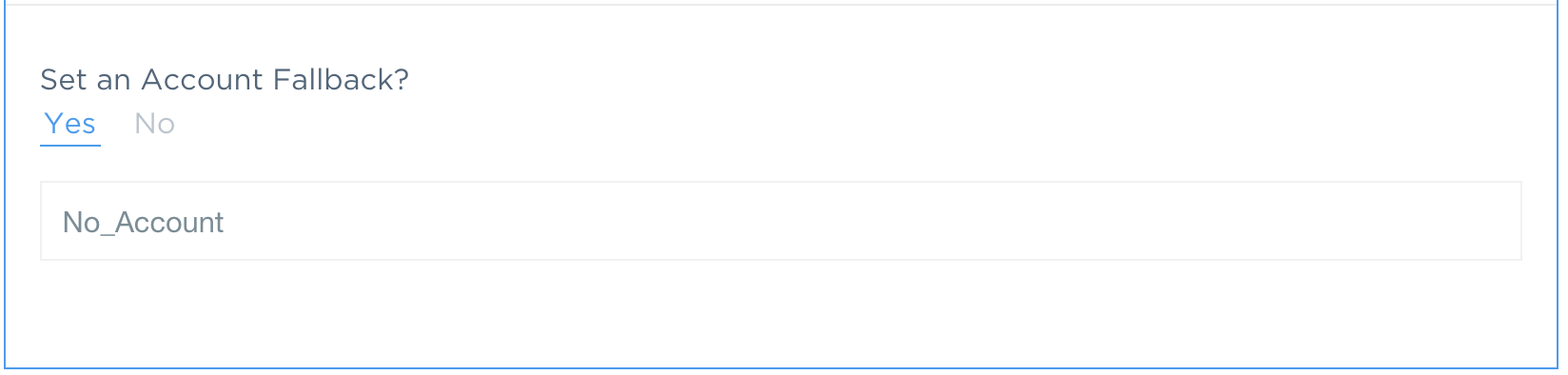1568x375 pixels.
Task: Focus the text box containing No_Account
Action: pyautogui.click(x=781, y=221)
